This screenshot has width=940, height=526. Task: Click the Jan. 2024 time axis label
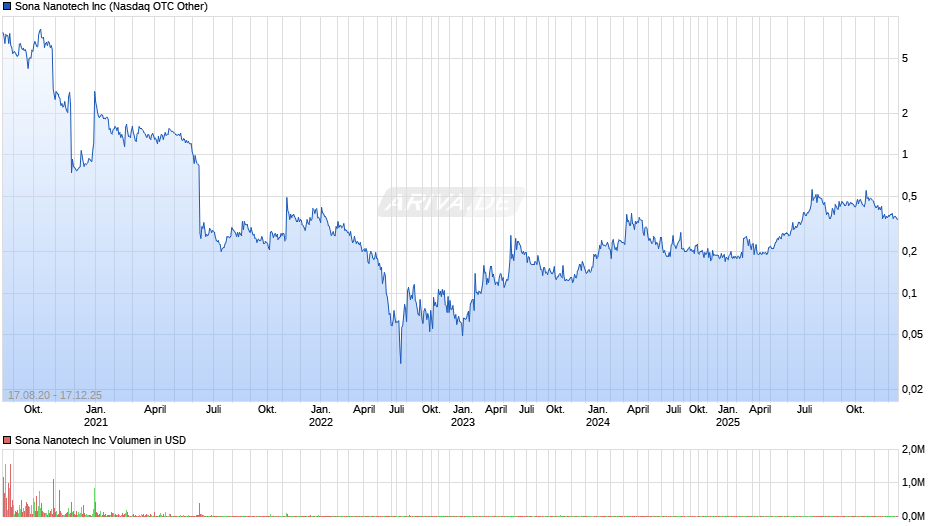(598, 416)
